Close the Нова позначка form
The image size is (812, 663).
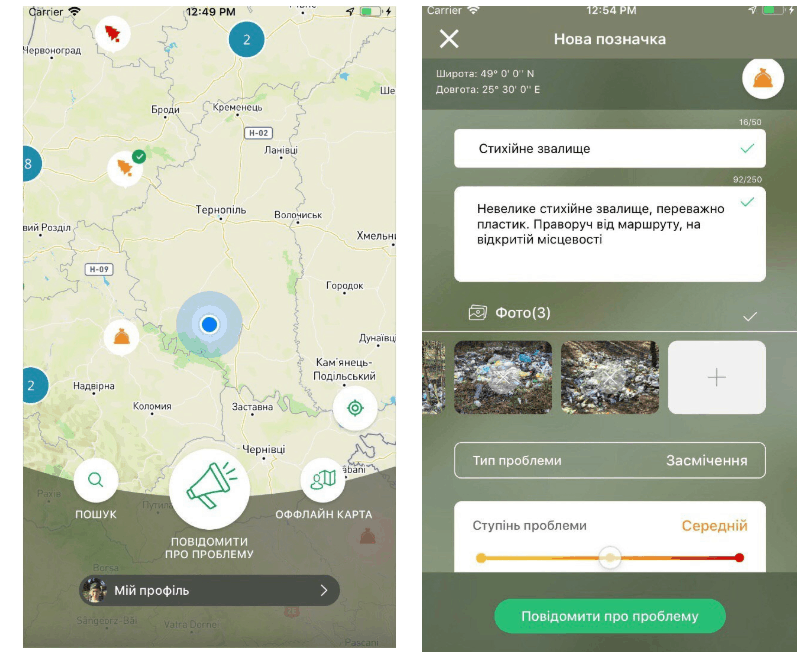(449, 39)
